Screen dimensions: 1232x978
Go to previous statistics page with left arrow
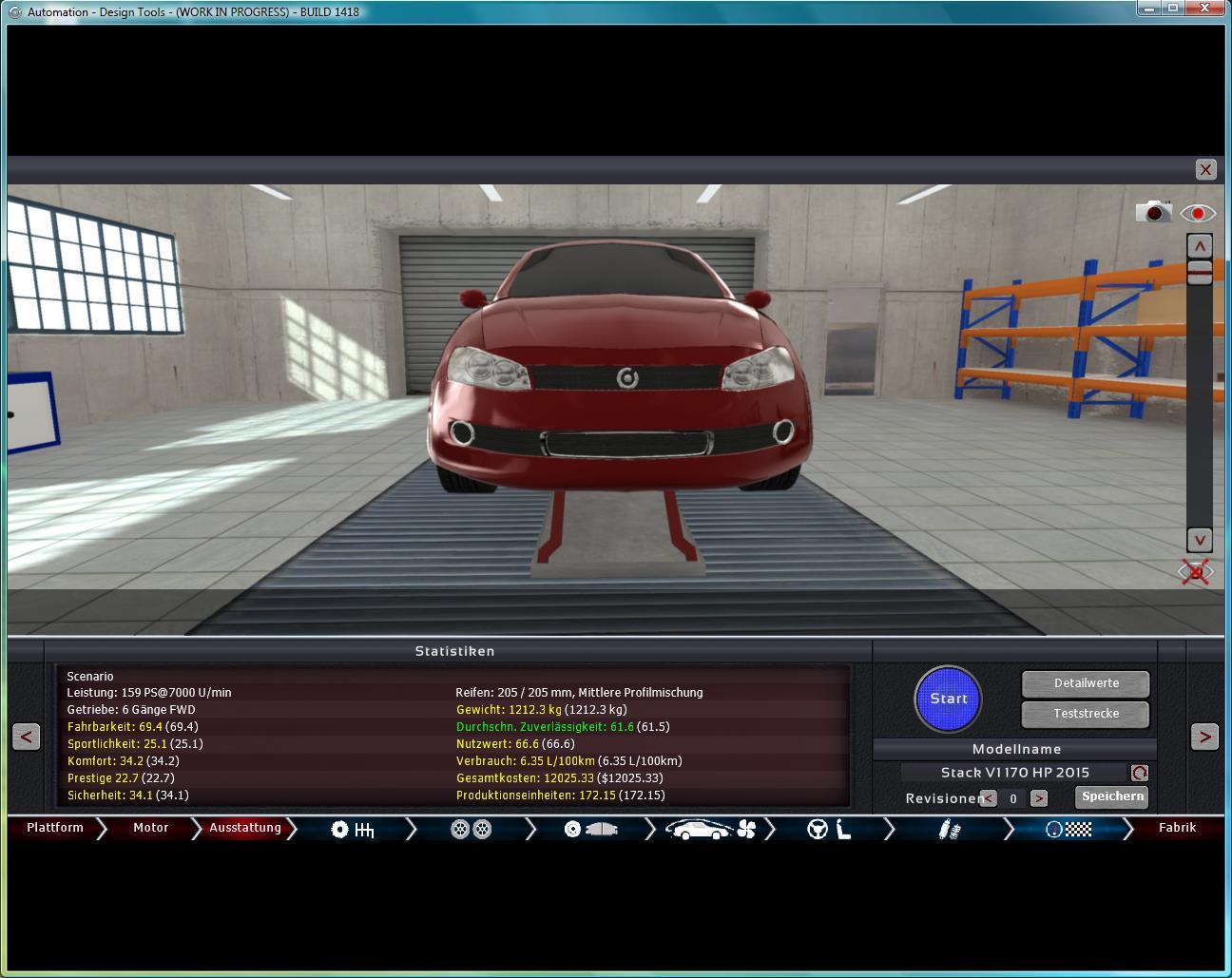[27, 737]
